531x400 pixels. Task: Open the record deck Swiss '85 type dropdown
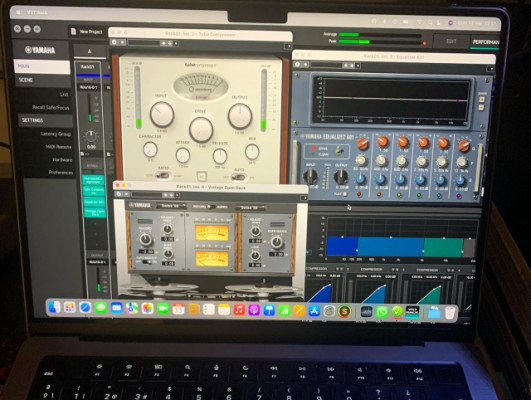(171, 206)
